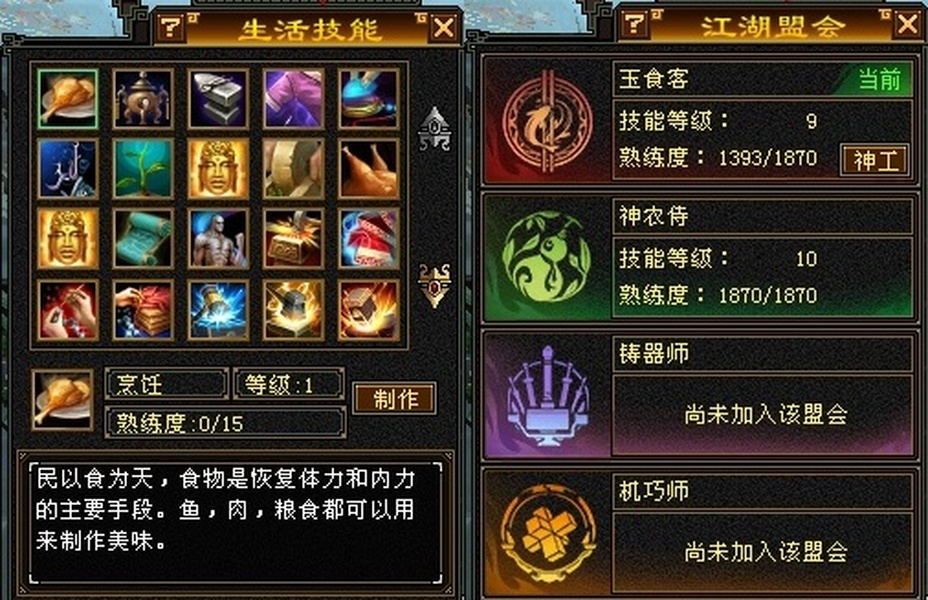Select the roast chicken skill icon
Image resolution: width=928 pixels, height=600 pixels.
pyautogui.click(x=369, y=169)
